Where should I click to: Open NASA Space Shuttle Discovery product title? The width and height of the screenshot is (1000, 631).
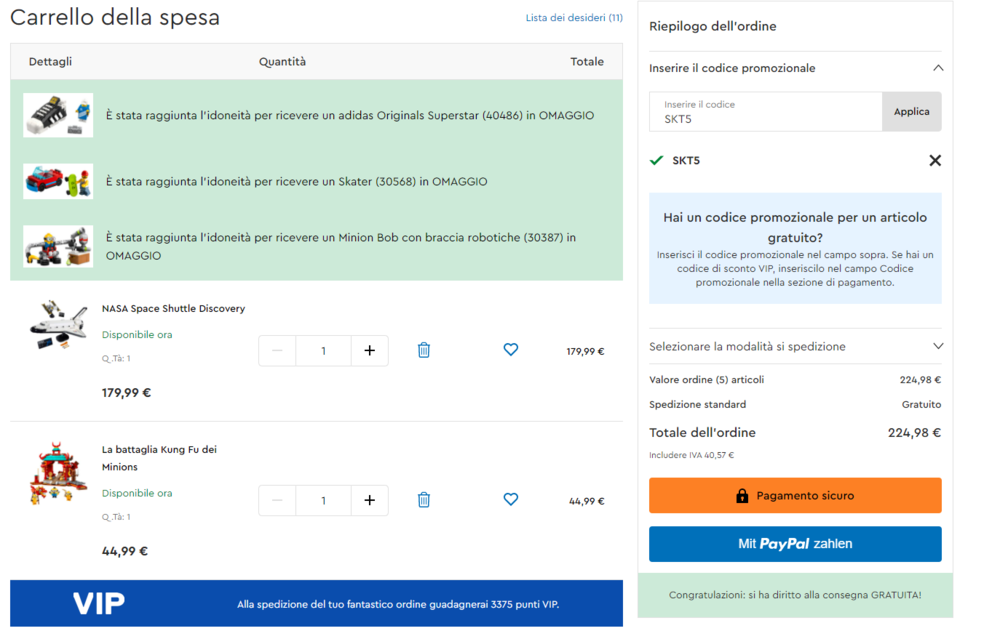tap(173, 309)
